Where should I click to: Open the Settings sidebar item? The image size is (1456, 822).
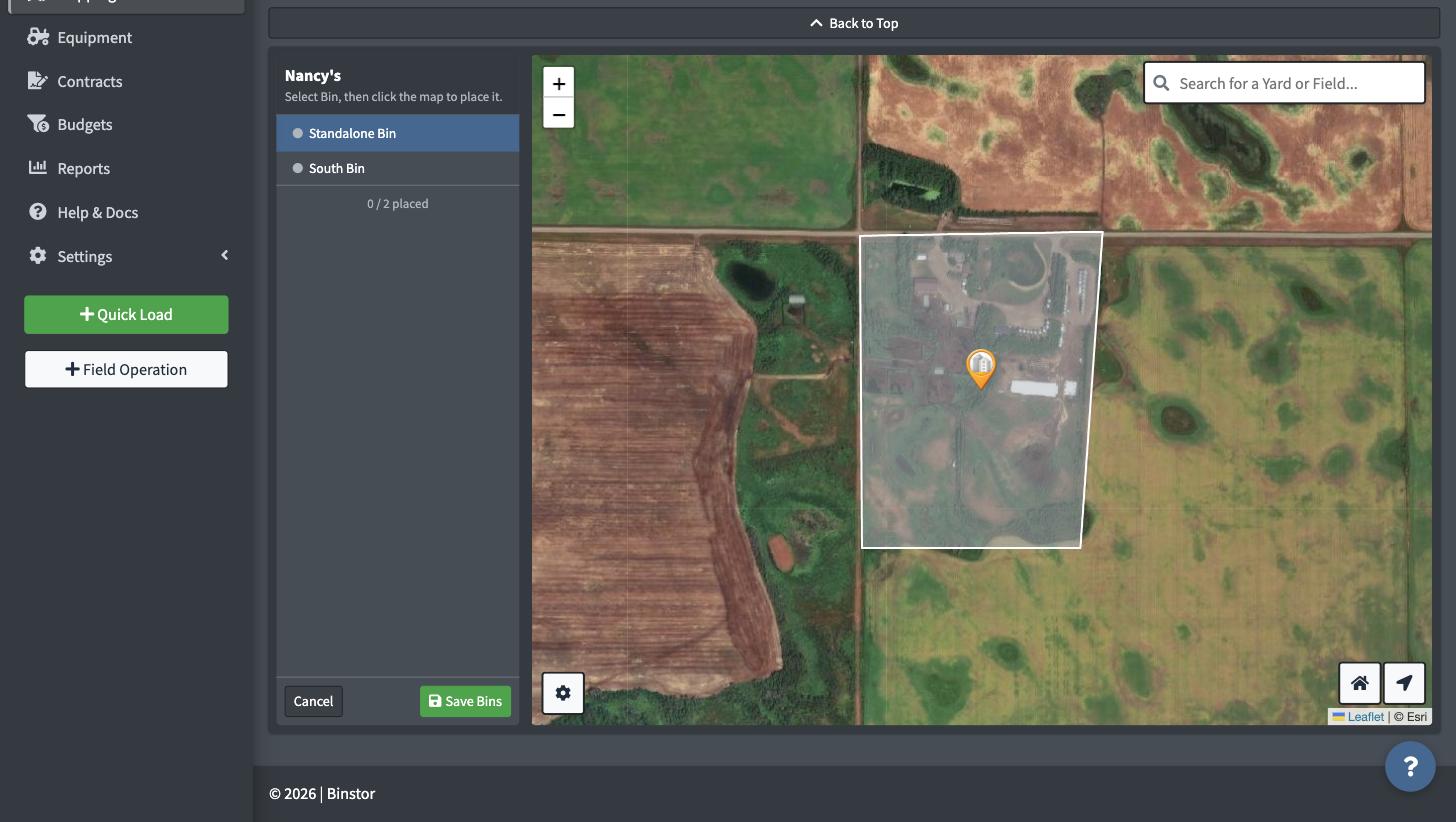click(84, 256)
